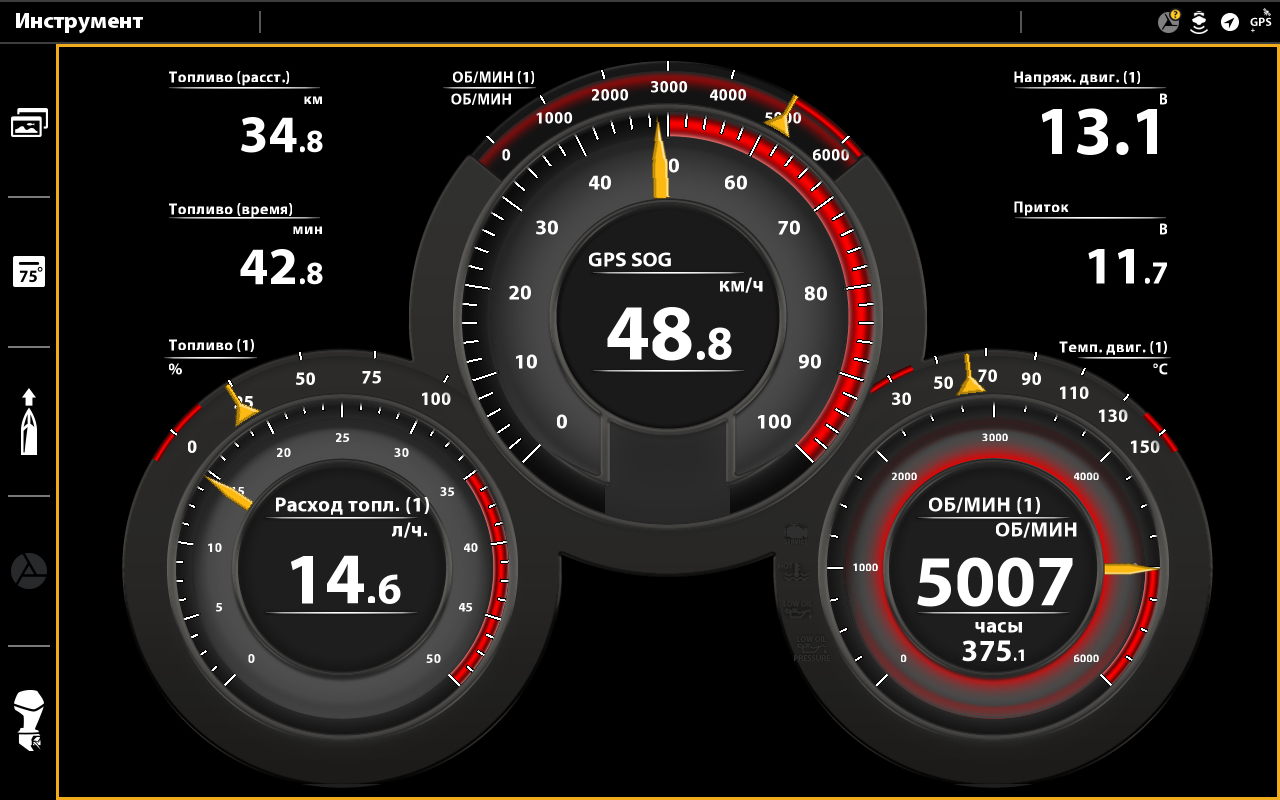Click the dimmed autopilot icon in sidebar
The width and height of the screenshot is (1280, 800).
coord(29,571)
